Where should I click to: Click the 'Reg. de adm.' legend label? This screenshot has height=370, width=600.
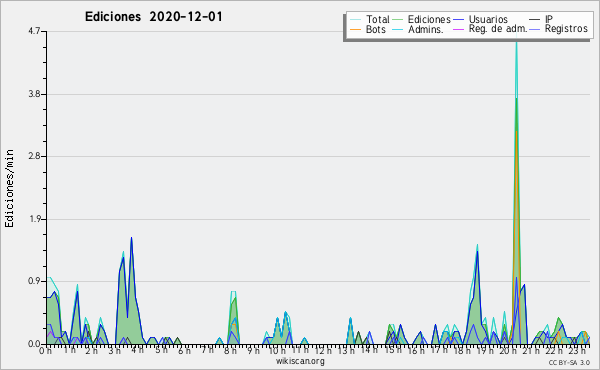(x=498, y=29)
